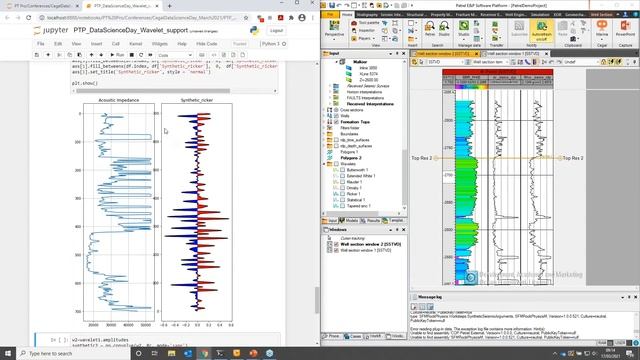The height and width of the screenshot is (360, 640).
Task: Switch to the Stratigraphy ribbon tab
Action: pos(367,14)
